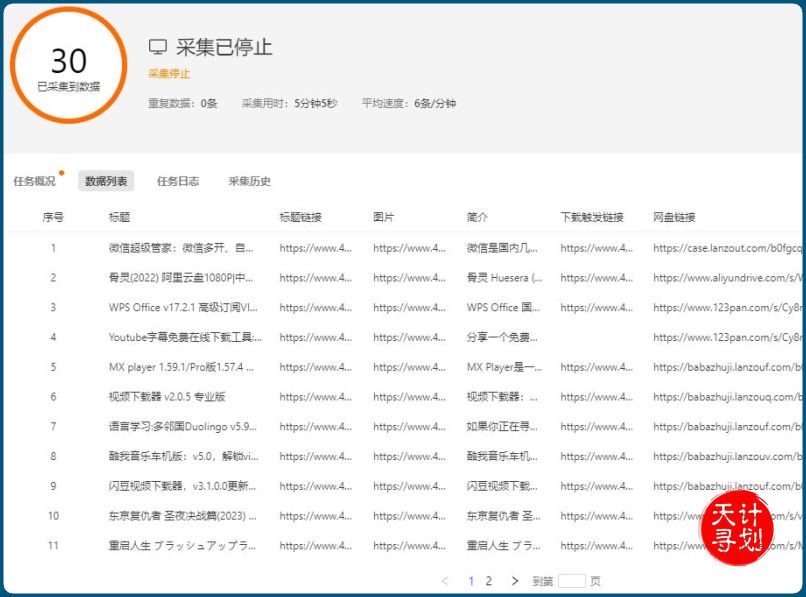Open the lanzouq link in the 视频下载器 row

point(728,395)
